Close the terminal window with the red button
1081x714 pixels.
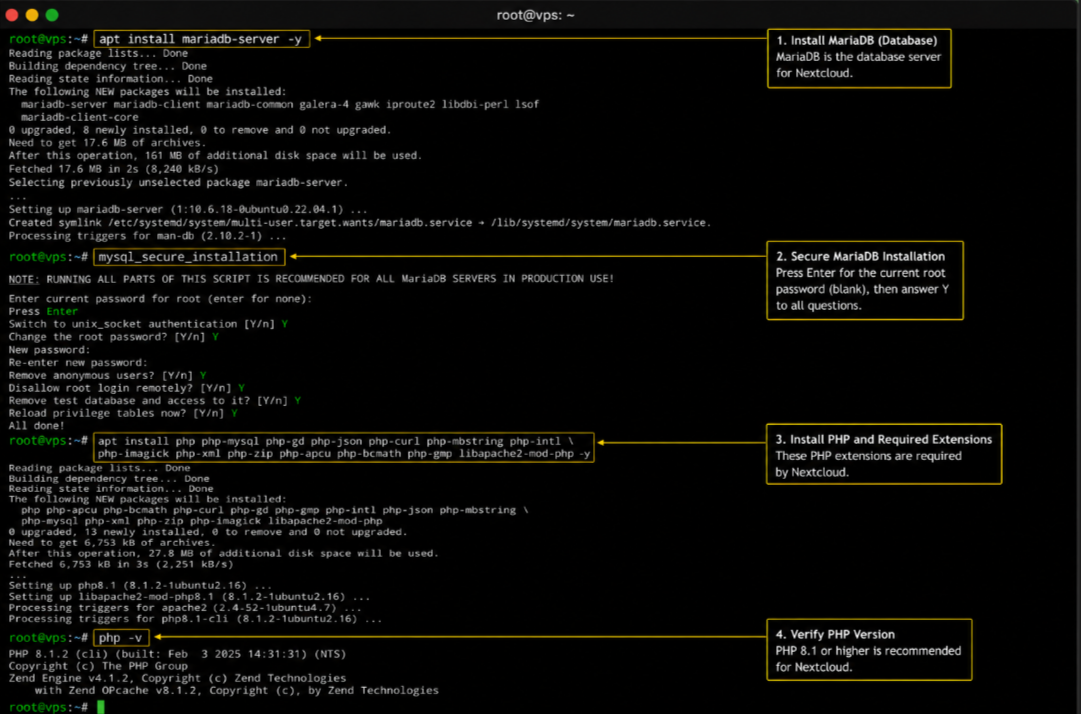tap(12, 14)
